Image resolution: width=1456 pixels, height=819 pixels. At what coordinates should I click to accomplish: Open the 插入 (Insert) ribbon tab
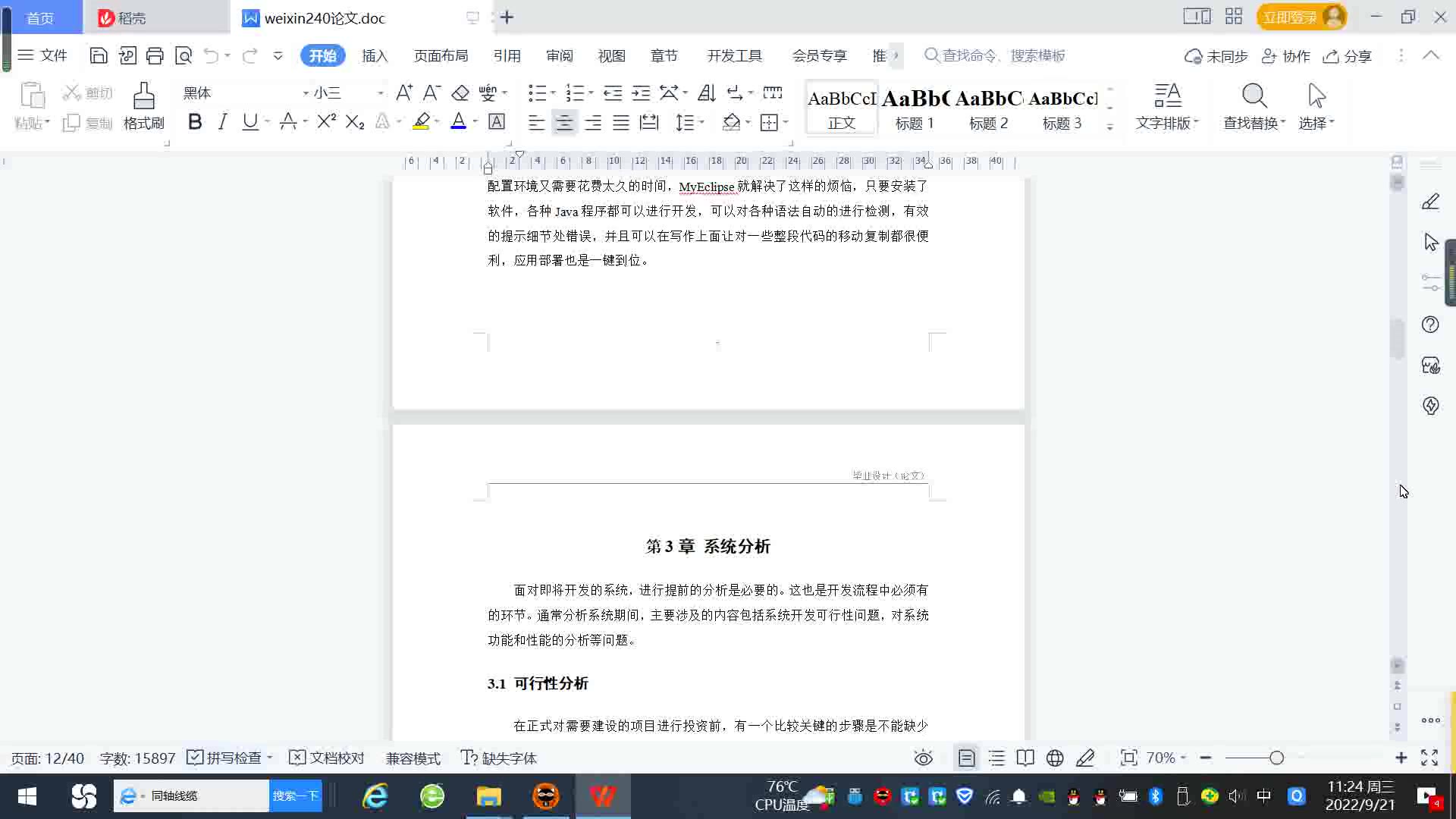click(375, 56)
